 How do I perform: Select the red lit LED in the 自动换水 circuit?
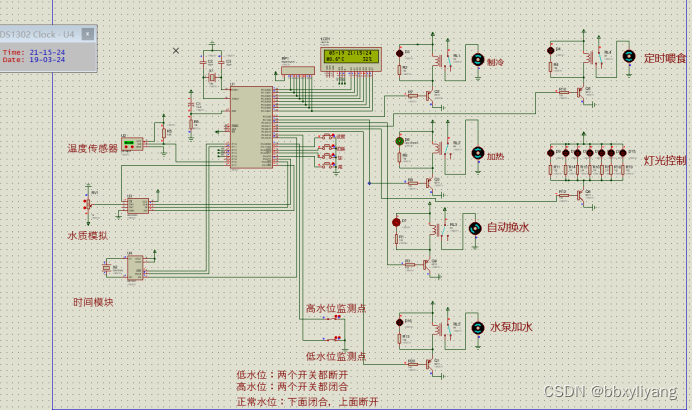[x=396, y=222]
